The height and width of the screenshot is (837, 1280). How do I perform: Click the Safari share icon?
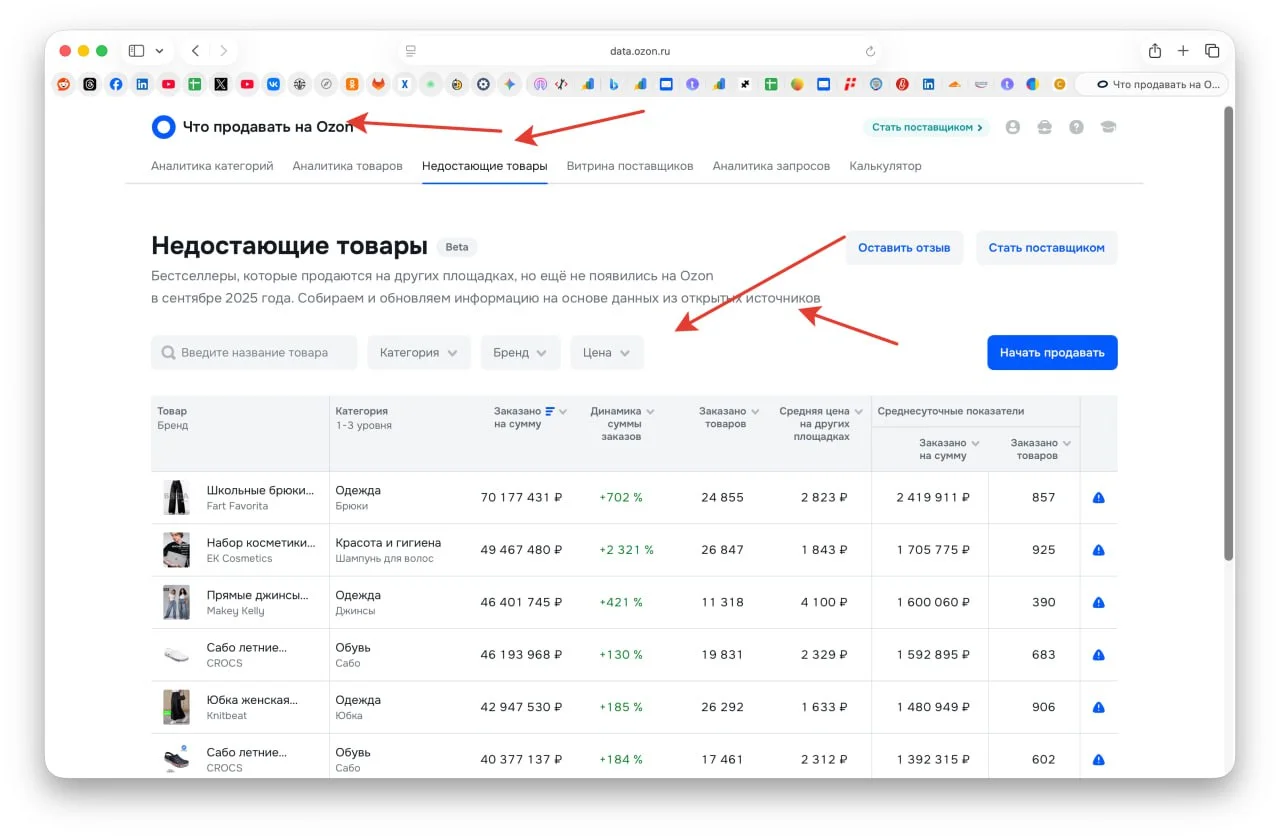[1155, 51]
